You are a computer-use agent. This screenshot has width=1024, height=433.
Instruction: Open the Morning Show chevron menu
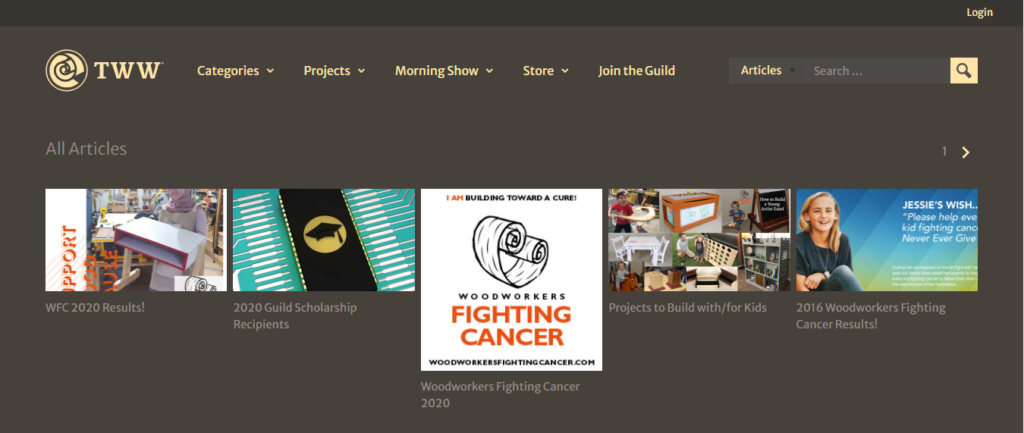pos(489,71)
